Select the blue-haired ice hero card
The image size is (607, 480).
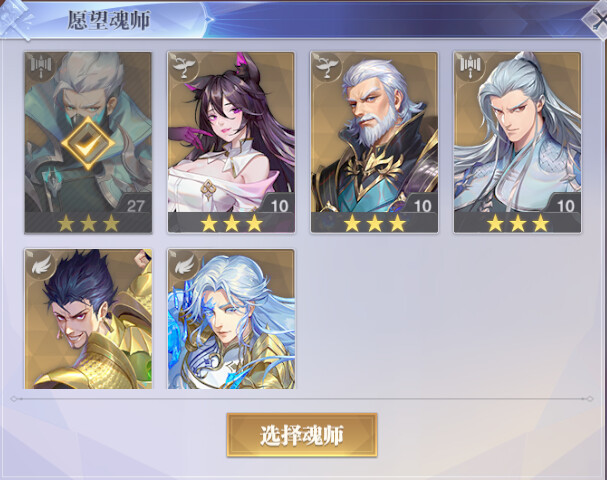(x=231, y=319)
